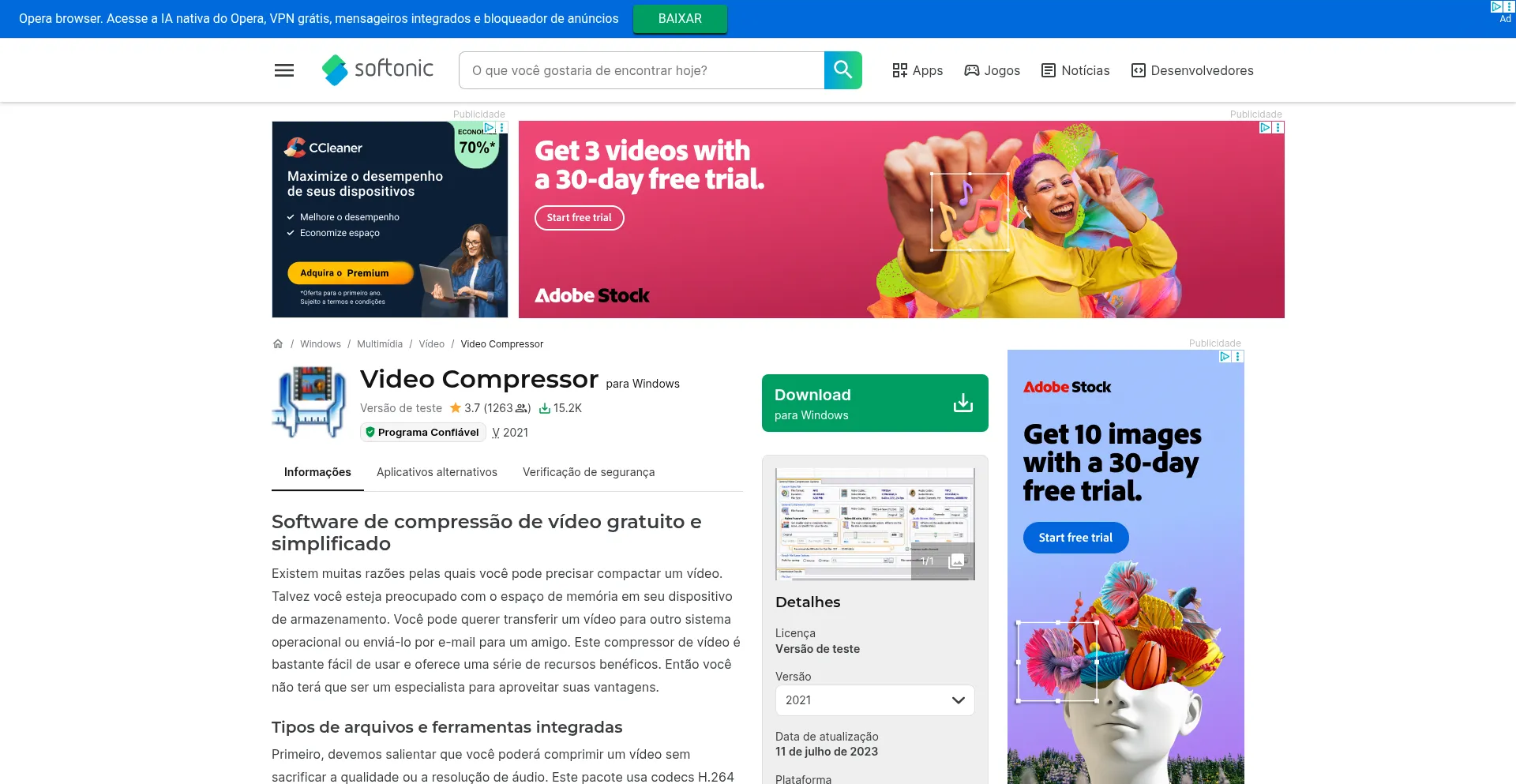Click the Video Compressor app icon
The image size is (1516, 784).
(x=310, y=402)
